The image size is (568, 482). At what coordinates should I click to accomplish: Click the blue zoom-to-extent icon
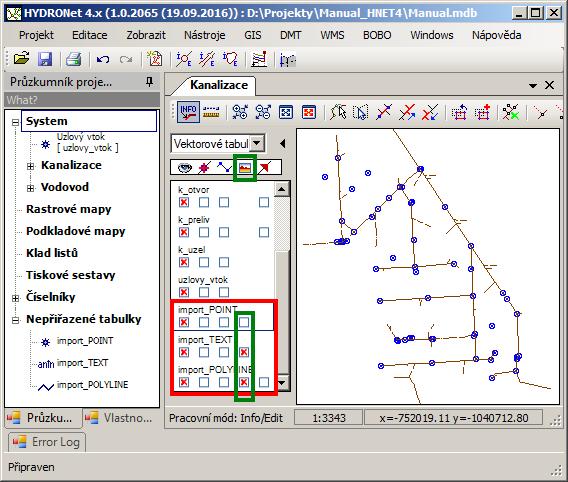point(286,112)
